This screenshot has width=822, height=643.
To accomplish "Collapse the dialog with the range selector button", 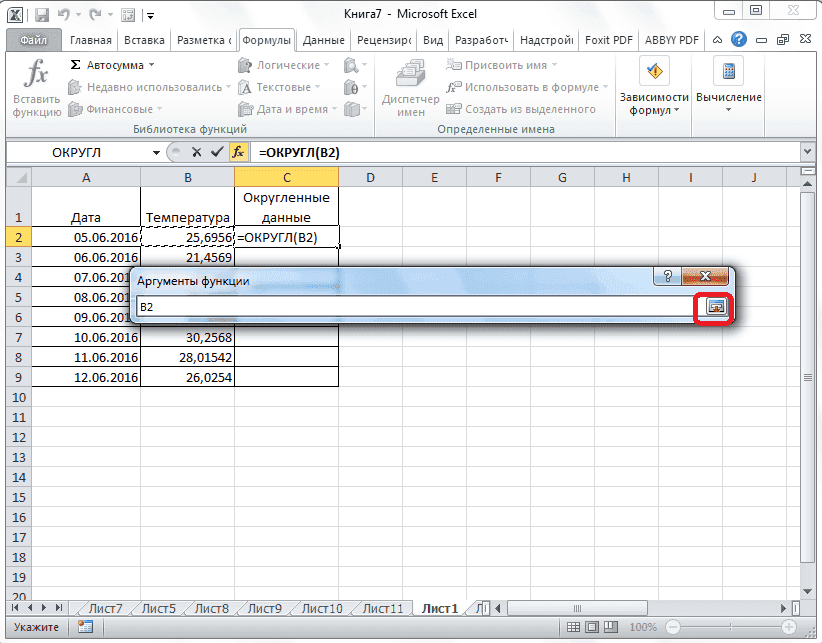I will pyautogui.click(x=716, y=308).
